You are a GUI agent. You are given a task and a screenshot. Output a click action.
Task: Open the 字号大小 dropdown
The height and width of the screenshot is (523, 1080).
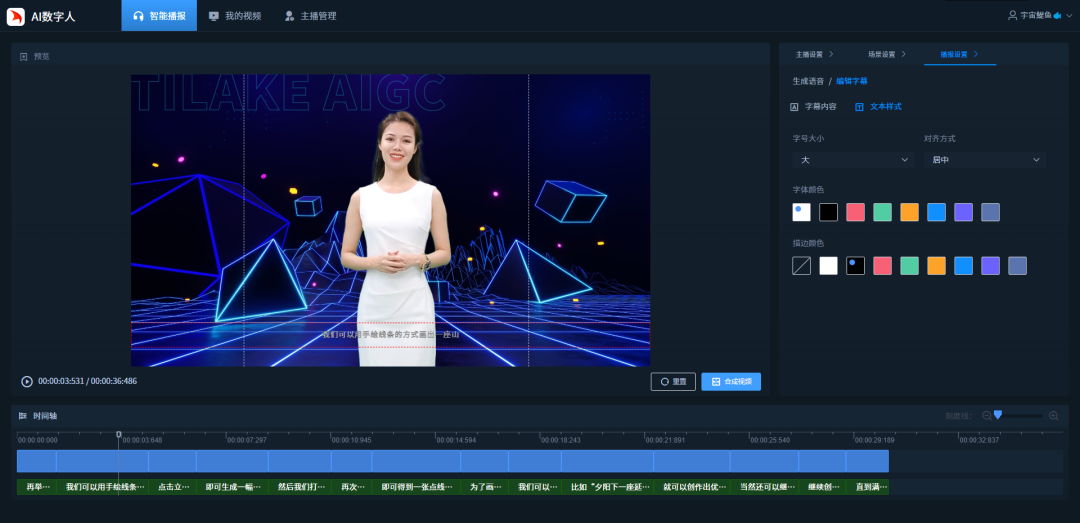click(853, 160)
